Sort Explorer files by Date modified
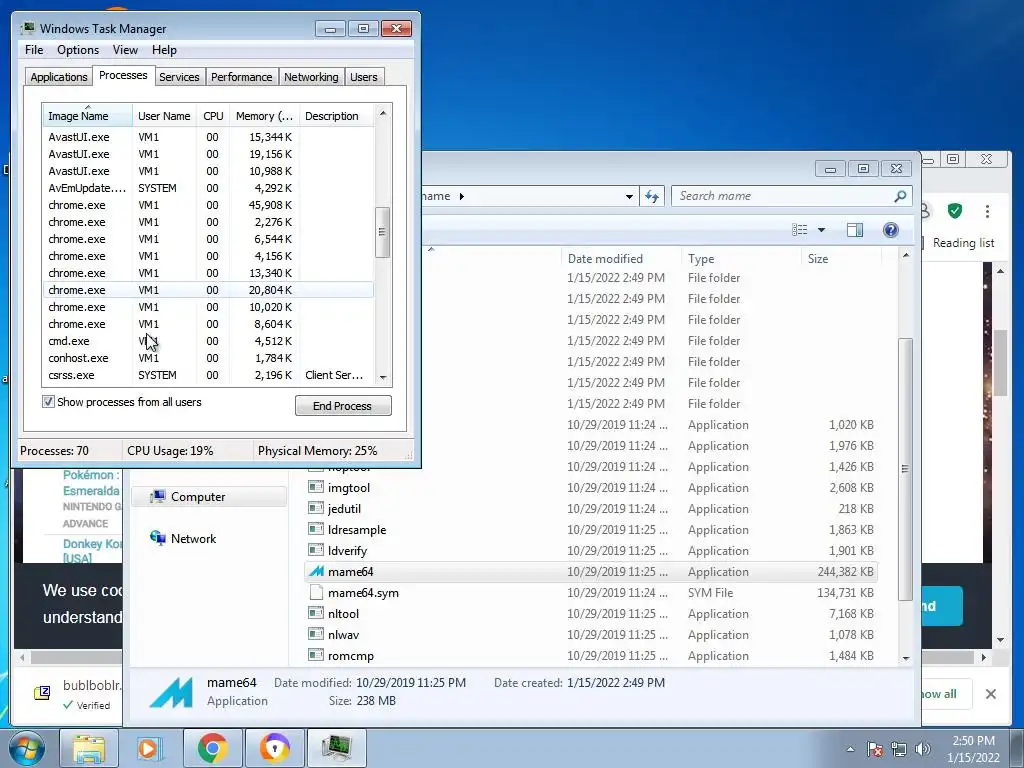The image size is (1024, 768). pos(620,259)
